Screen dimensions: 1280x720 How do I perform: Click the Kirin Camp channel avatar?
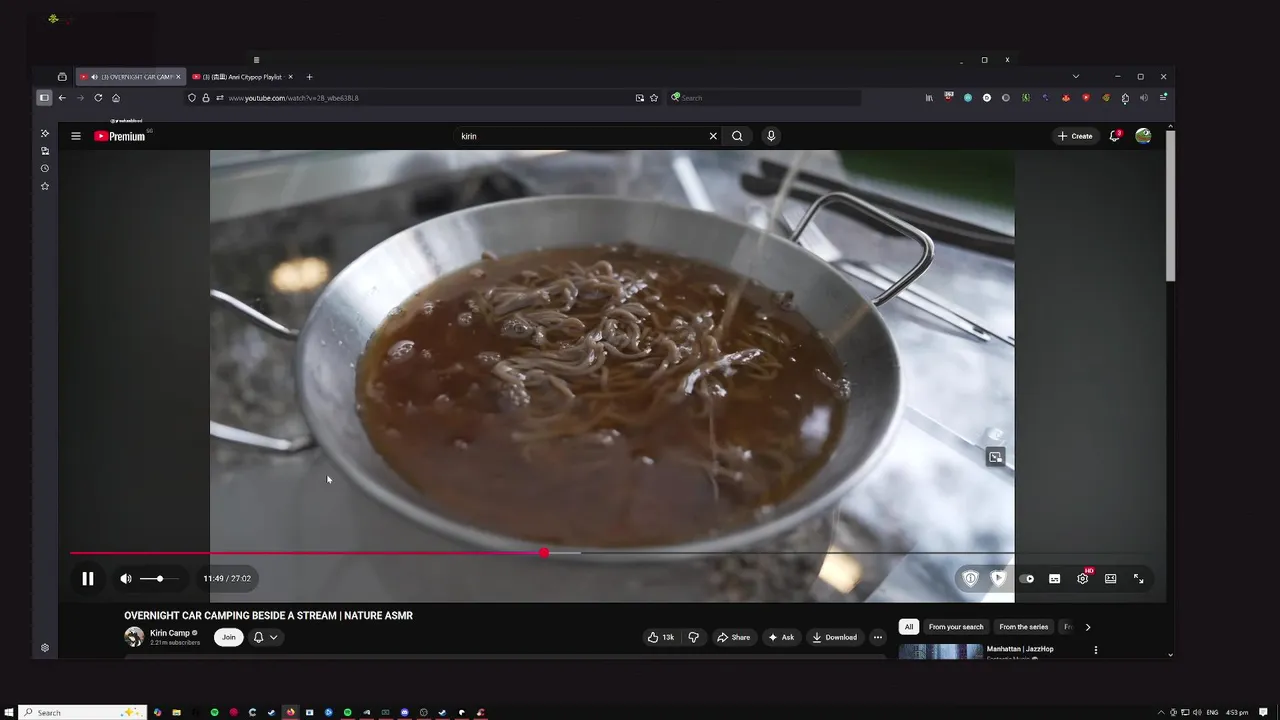pos(134,637)
